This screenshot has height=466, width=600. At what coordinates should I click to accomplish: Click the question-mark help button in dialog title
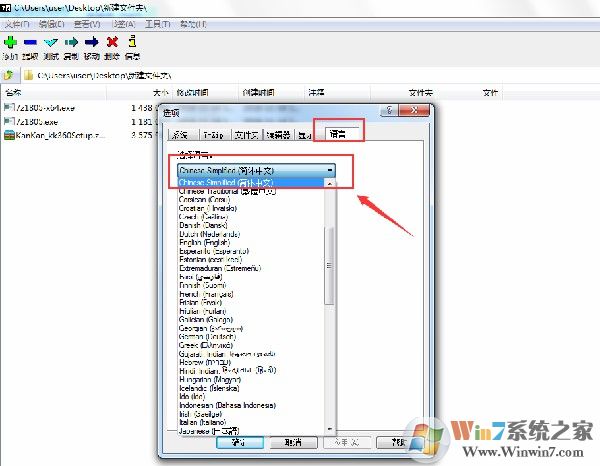click(389, 111)
